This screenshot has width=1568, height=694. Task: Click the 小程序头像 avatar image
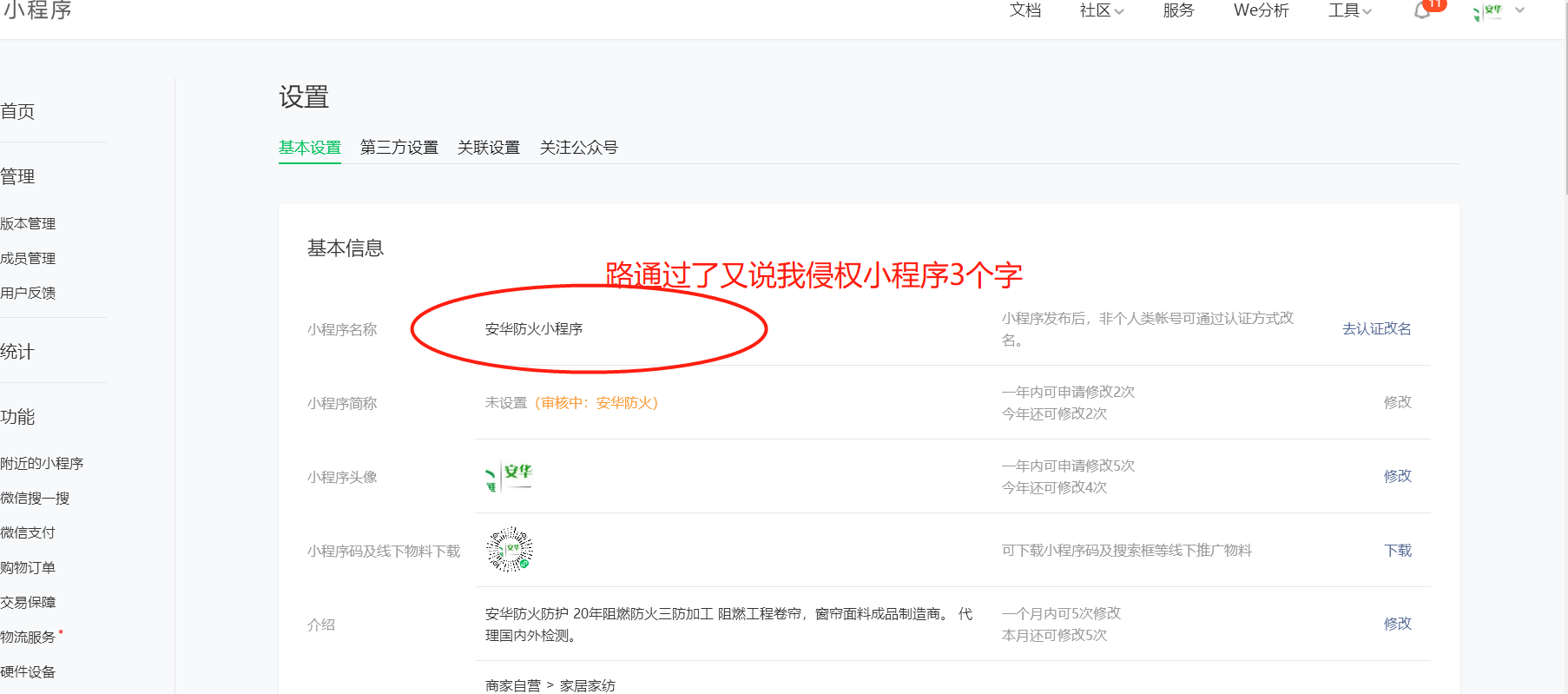[x=510, y=476]
